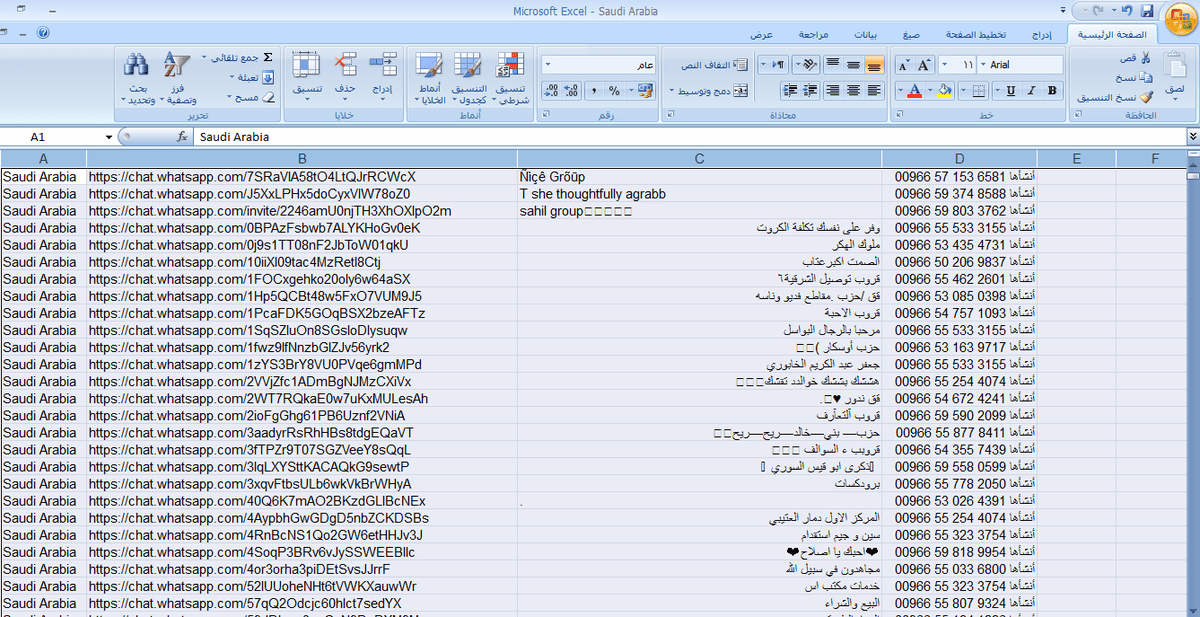Click the Conditional Formatting (تنسيق شرطي) icon

510,66
